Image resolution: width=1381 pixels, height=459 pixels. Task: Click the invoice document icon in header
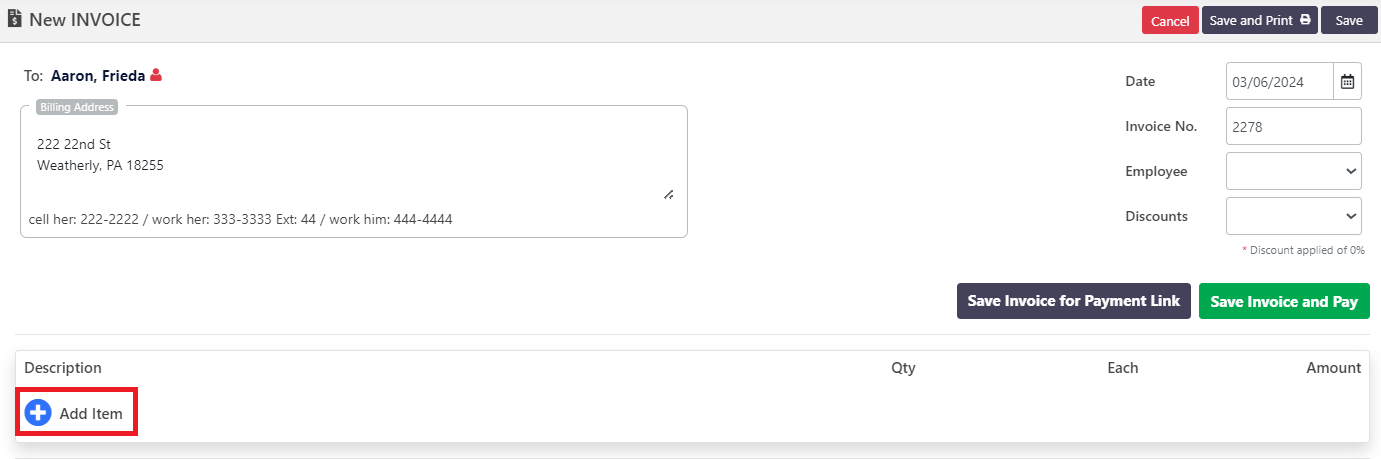pyautogui.click(x=15, y=19)
